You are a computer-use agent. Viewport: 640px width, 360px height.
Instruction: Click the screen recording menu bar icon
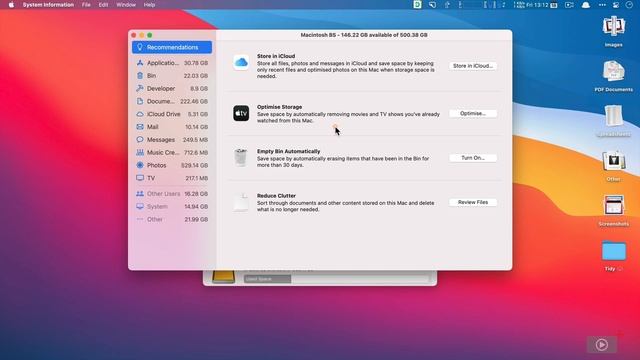569,5
